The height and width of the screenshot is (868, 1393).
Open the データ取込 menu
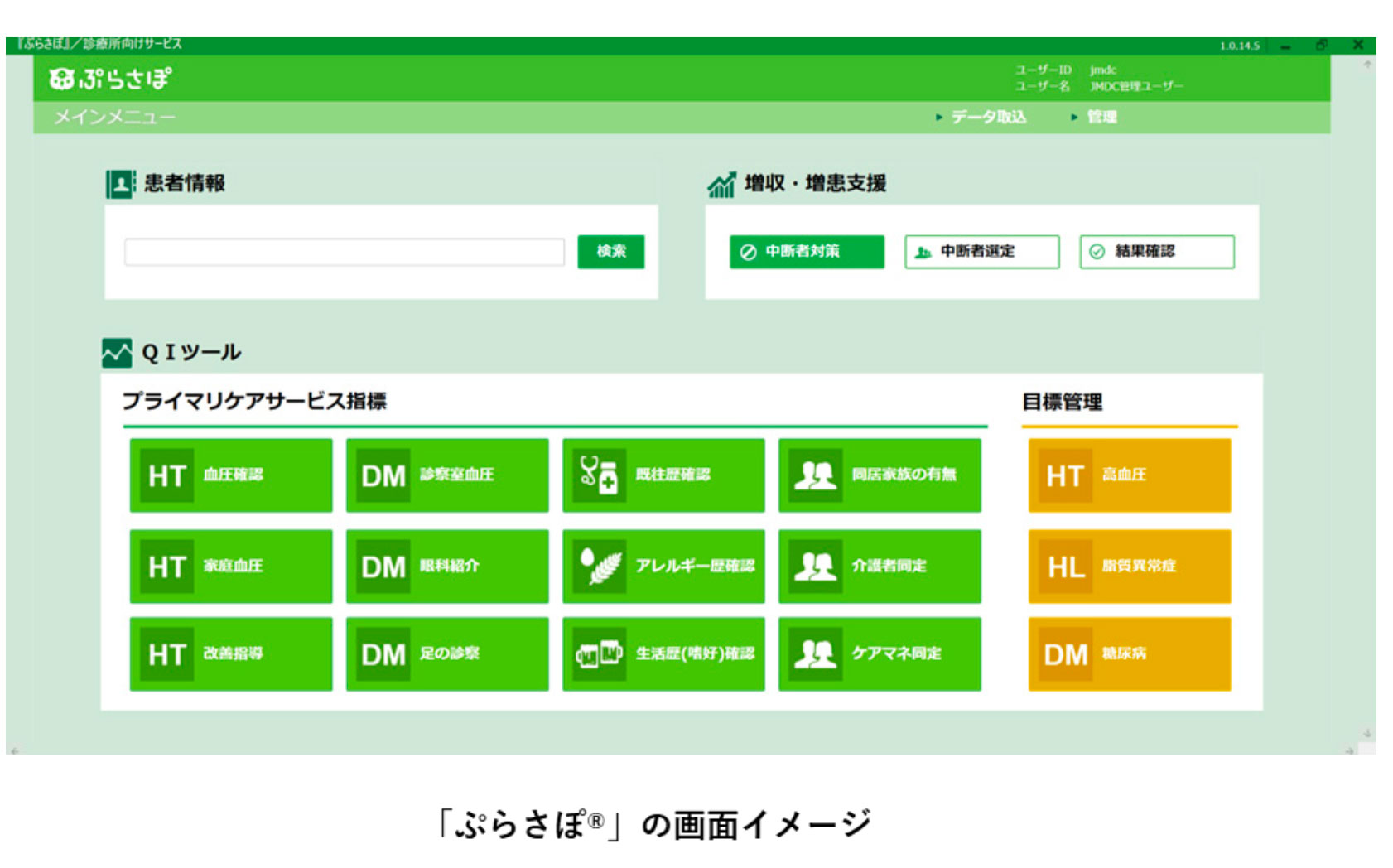981,117
